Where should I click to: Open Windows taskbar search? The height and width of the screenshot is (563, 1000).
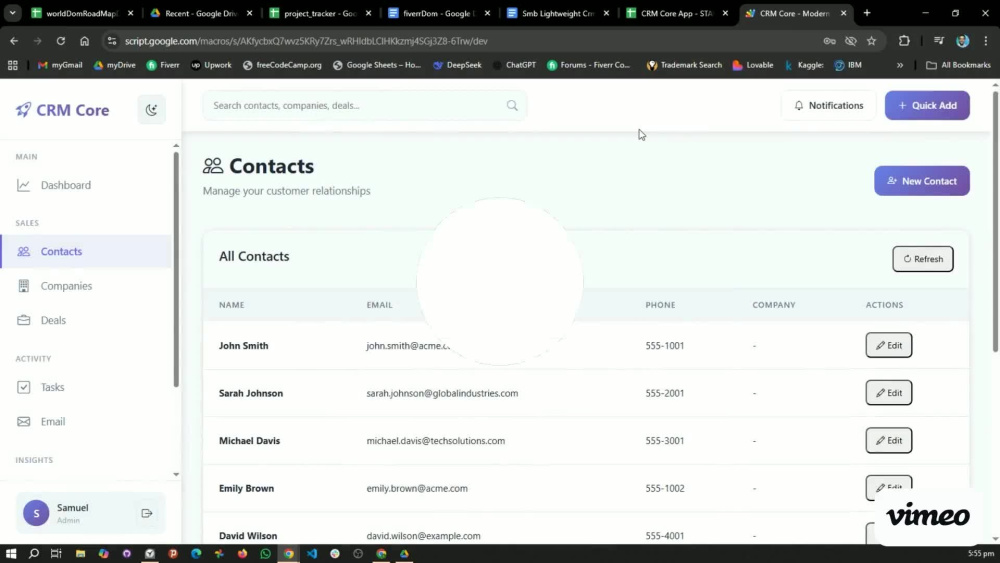pos(34,553)
